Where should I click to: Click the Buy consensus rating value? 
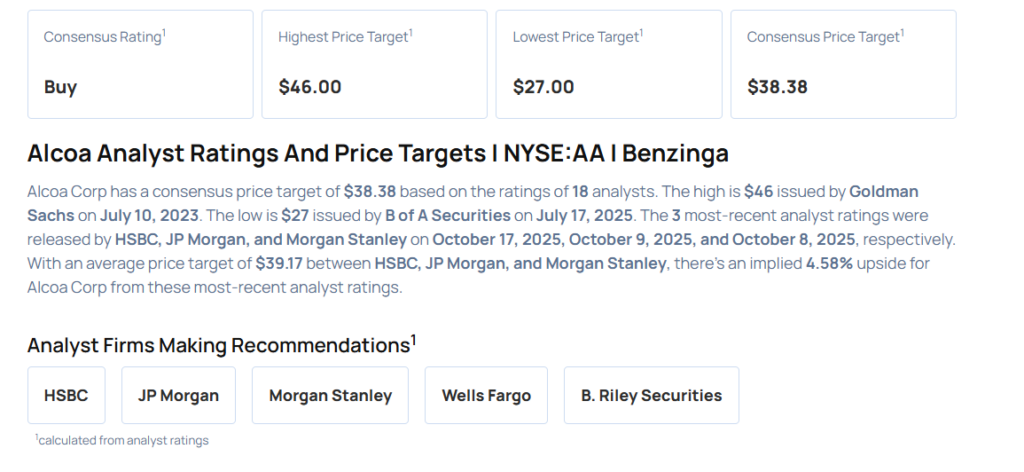[x=60, y=87]
